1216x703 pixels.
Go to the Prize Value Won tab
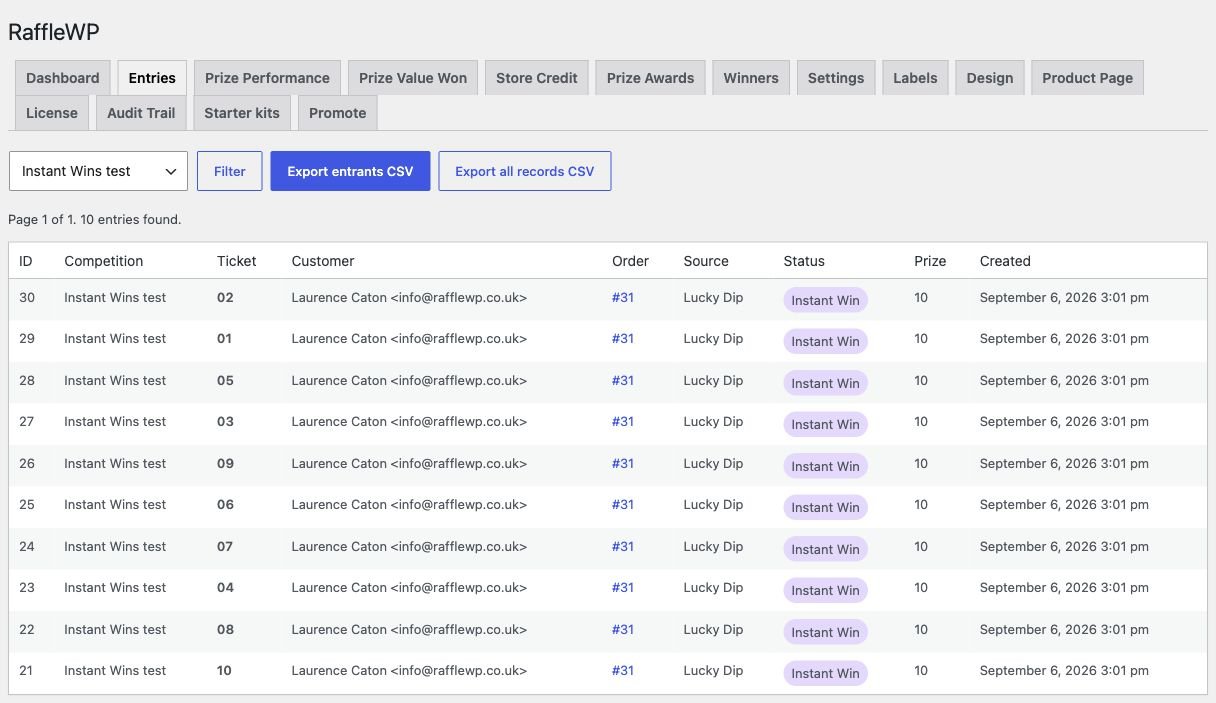pyautogui.click(x=413, y=78)
